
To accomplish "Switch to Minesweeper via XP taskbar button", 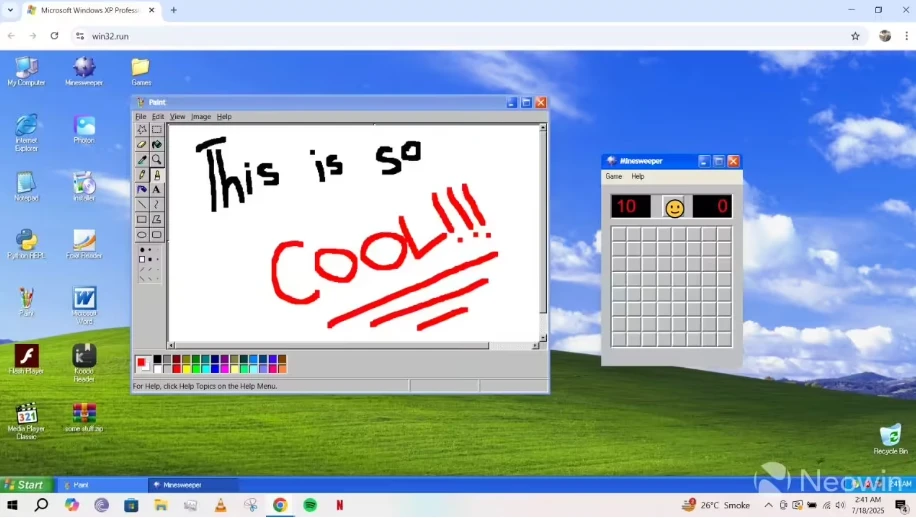I will (x=193, y=485).
